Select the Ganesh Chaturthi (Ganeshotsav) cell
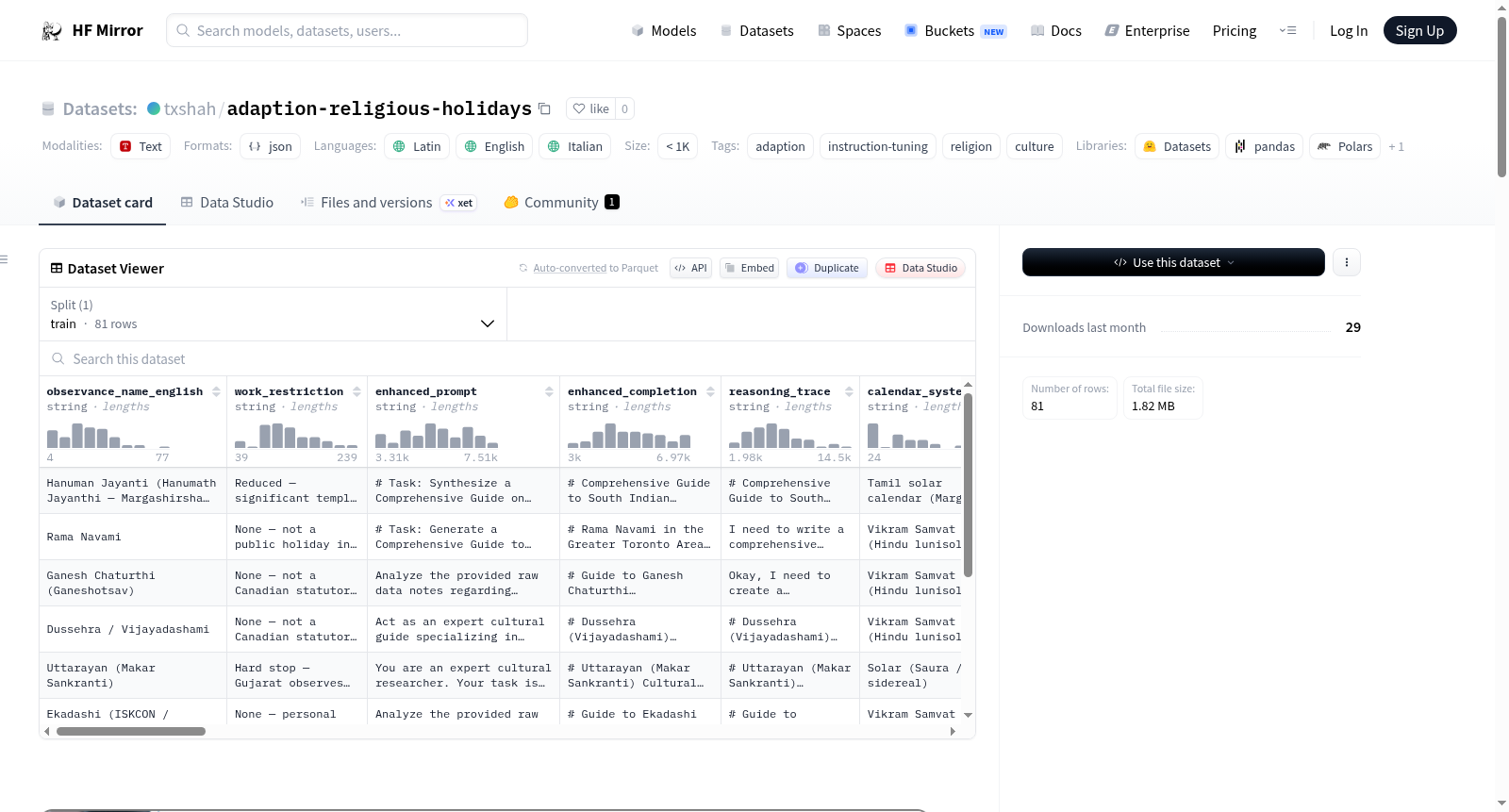 tap(133, 583)
